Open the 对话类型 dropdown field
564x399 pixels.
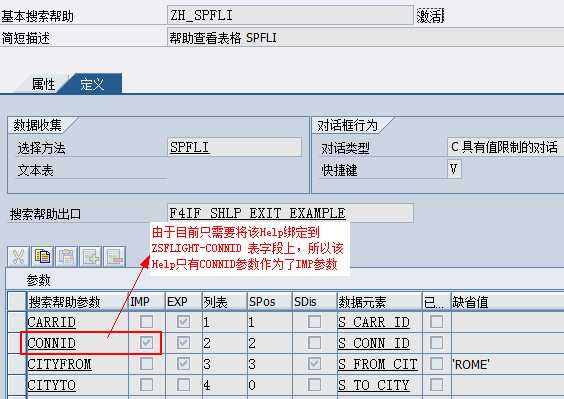[505, 147]
